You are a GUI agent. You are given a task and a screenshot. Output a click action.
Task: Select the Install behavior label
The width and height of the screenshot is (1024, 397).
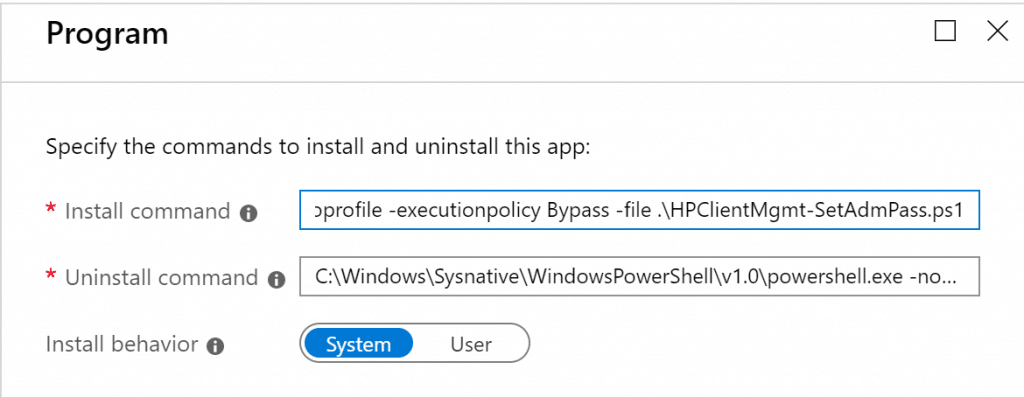tap(121, 343)
